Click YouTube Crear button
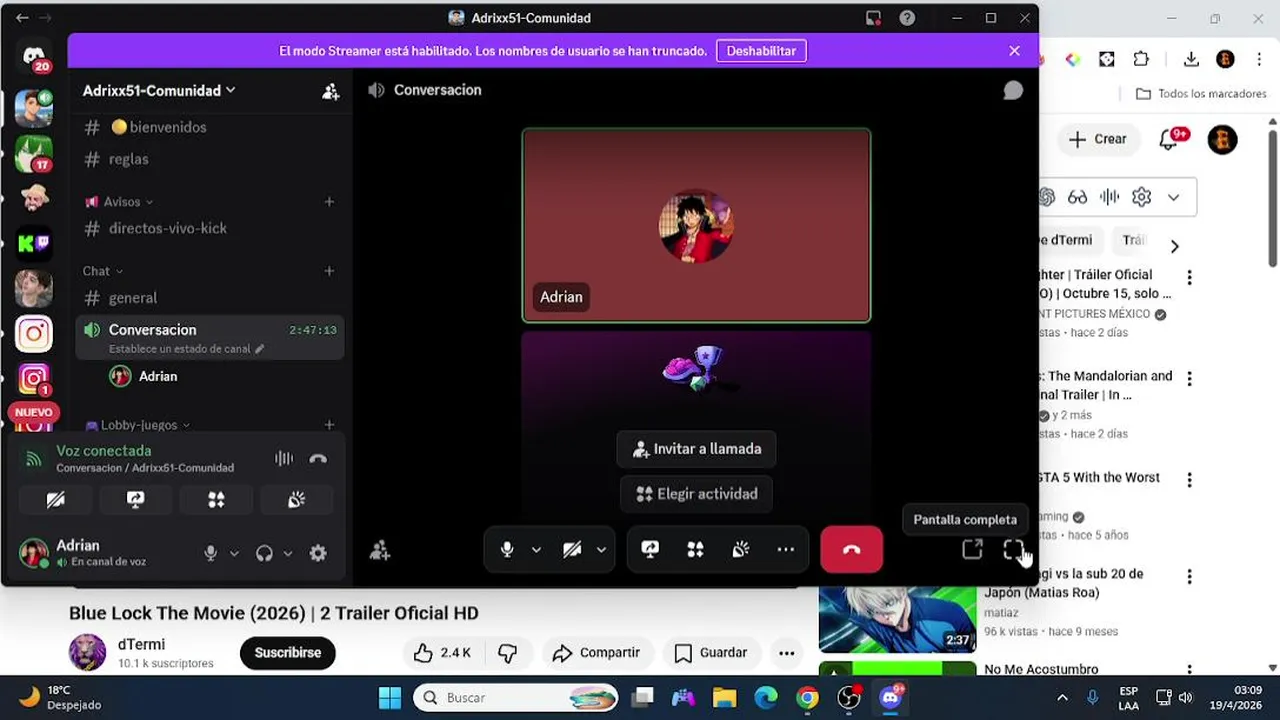 (x=1097, y=140)
